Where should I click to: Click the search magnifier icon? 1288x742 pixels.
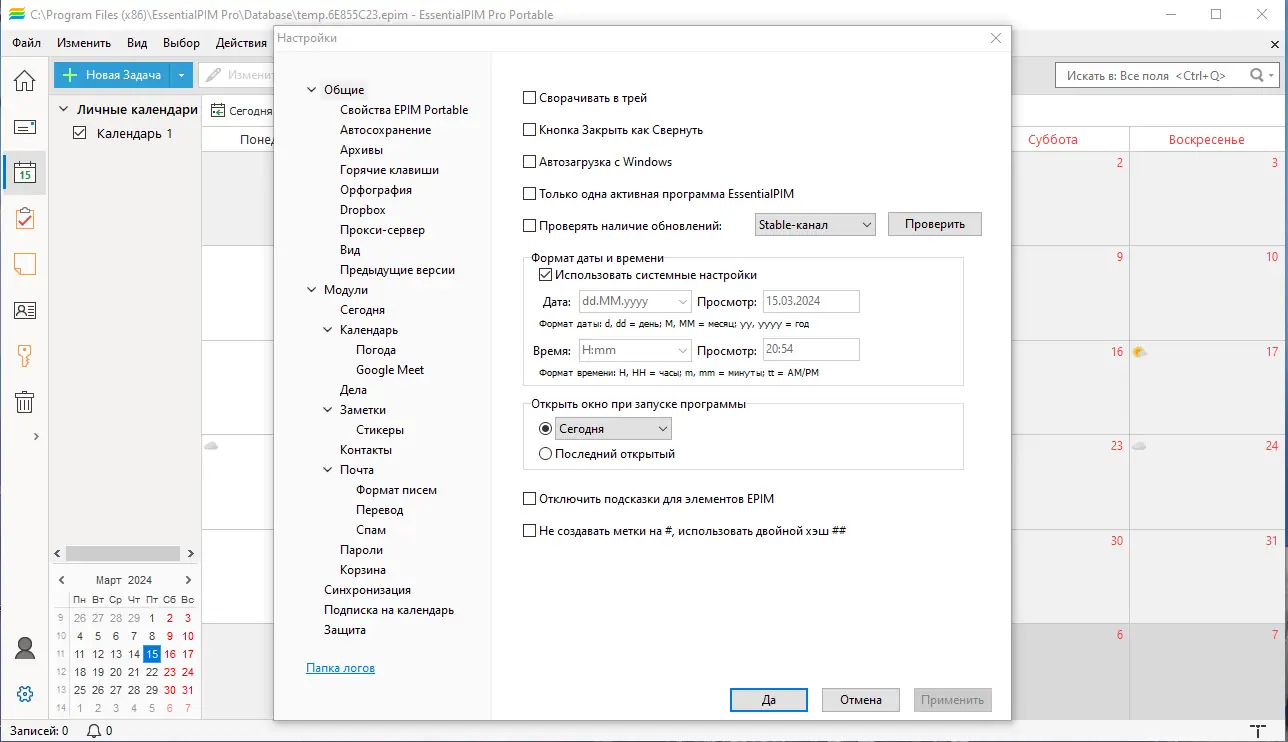(1257, 75)
